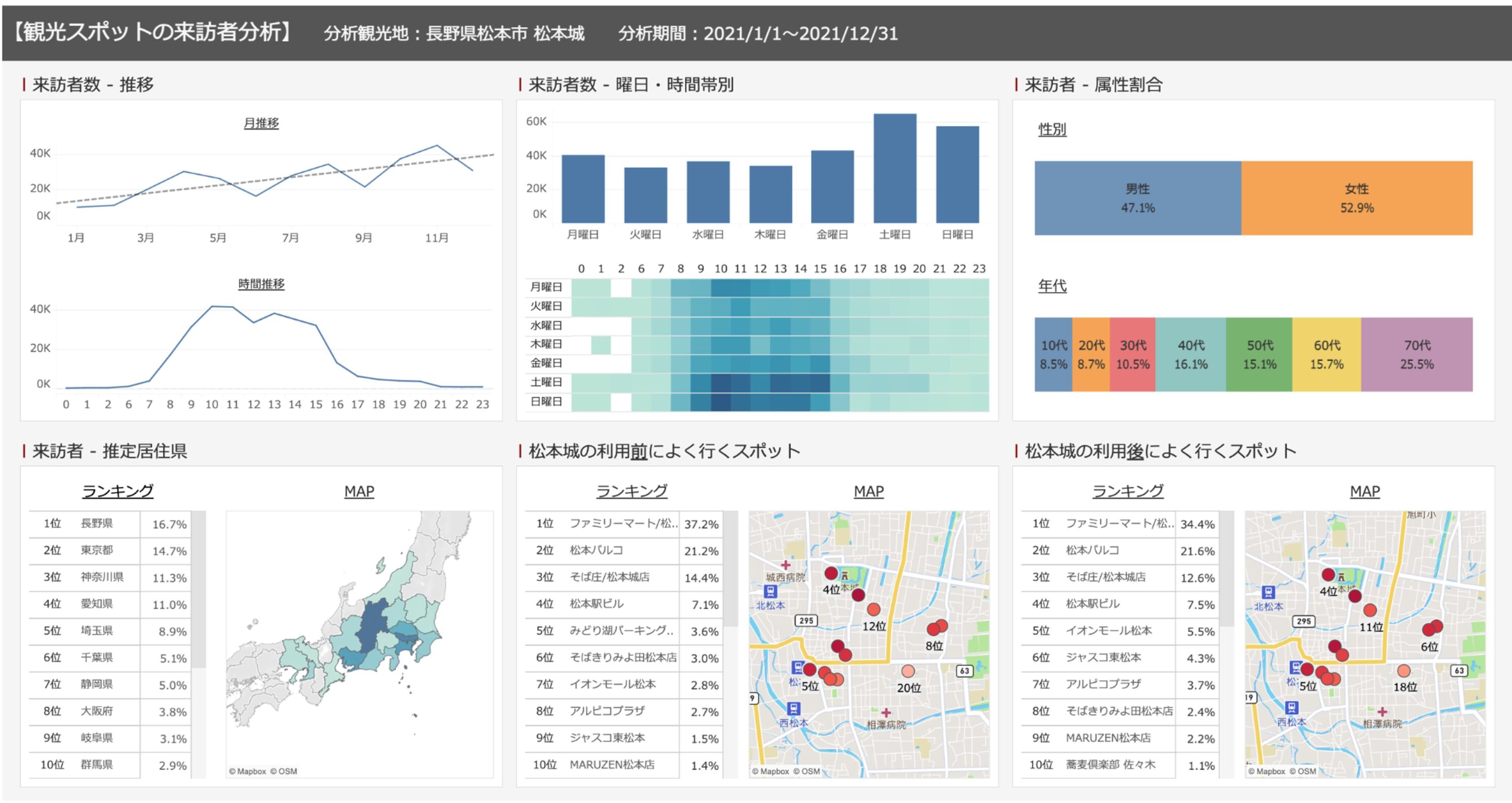The width and height of the screenshot is (1512, 803).
Task: Select the 東京都 row in the prefecture ranking
Action: (x=97, y=550)
